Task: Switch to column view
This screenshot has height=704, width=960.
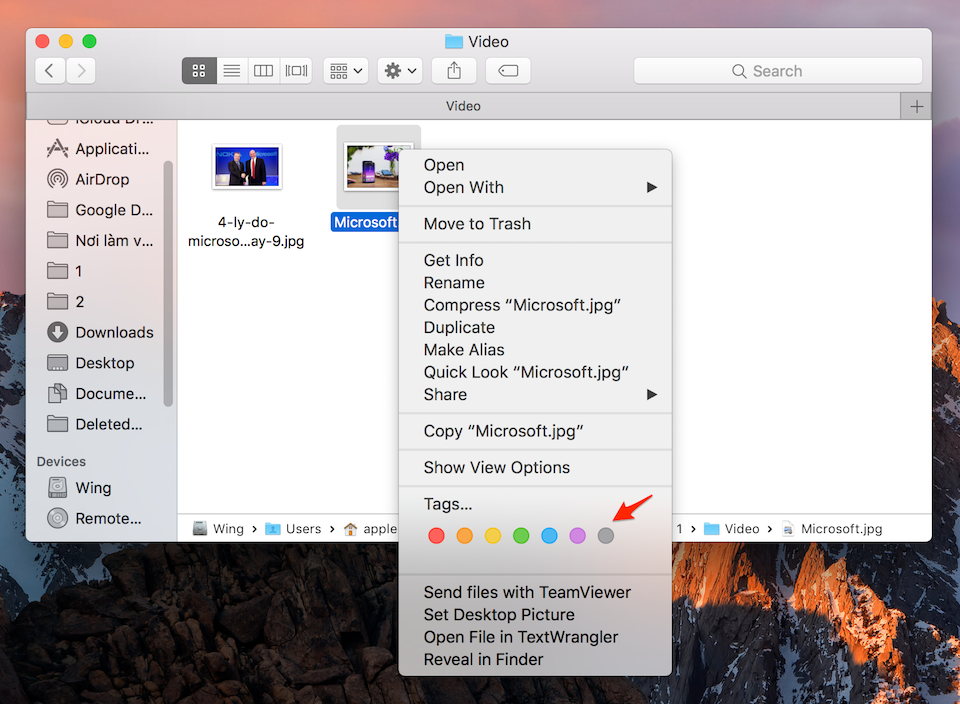Action: pos(263,70)
